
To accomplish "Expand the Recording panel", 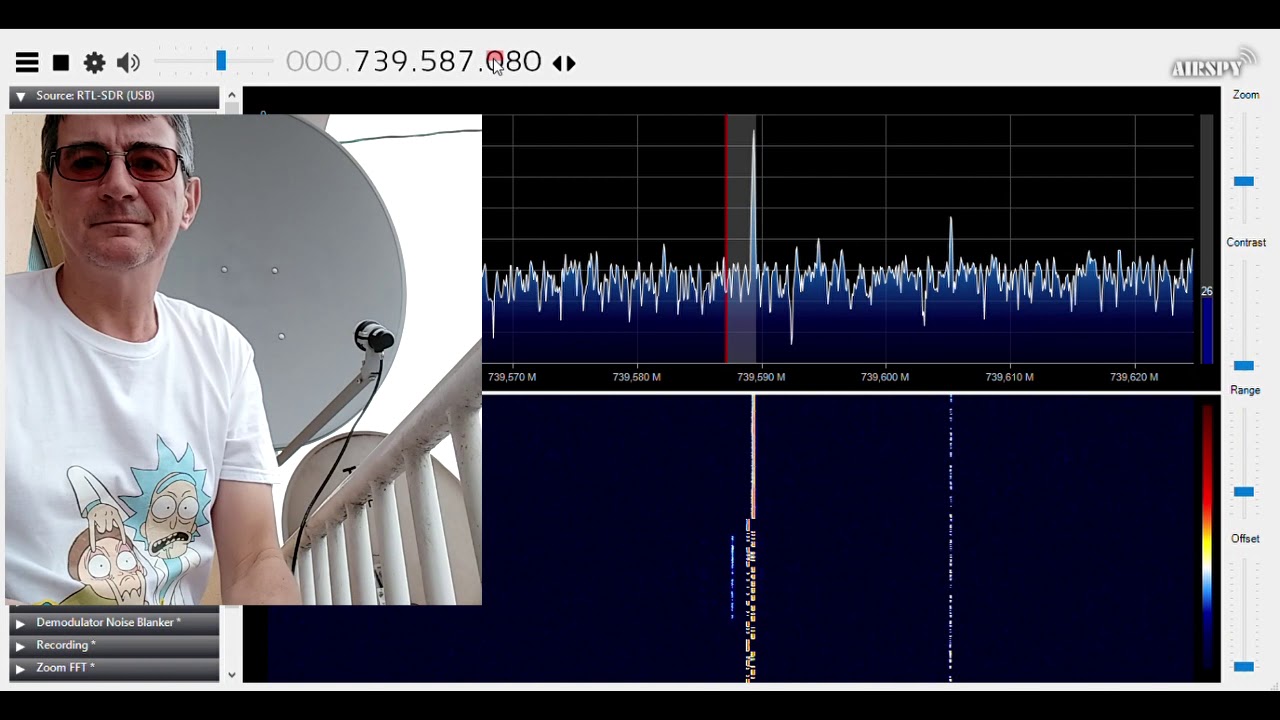I will click(113, 645).
